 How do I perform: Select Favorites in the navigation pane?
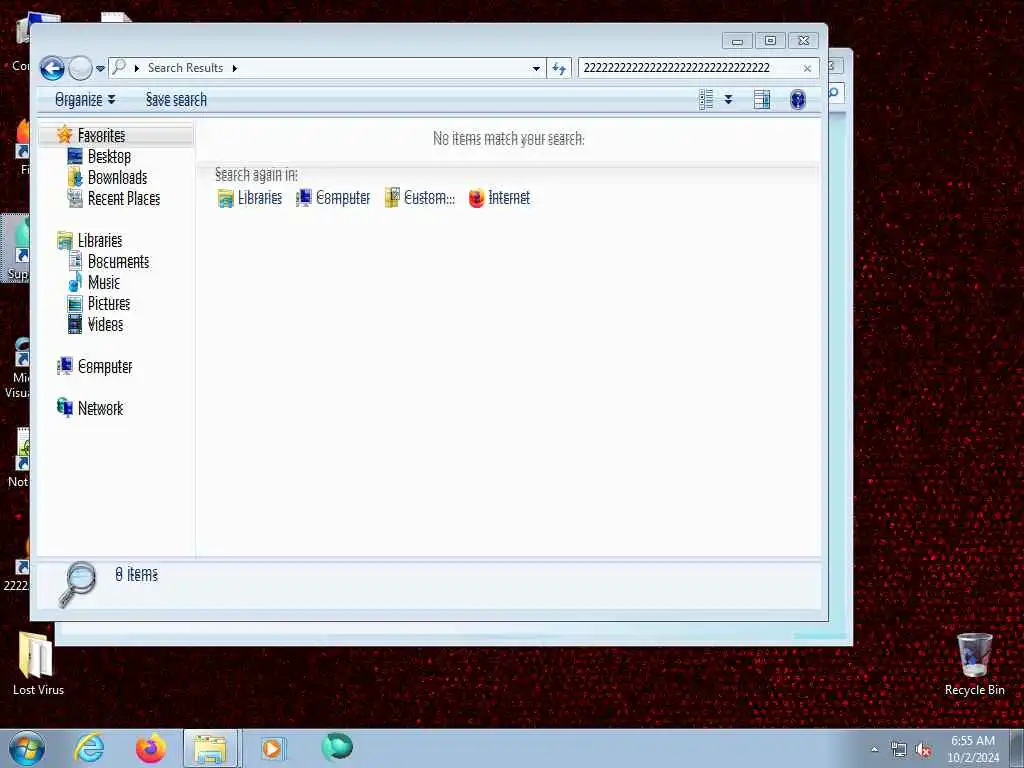(101, 135)
